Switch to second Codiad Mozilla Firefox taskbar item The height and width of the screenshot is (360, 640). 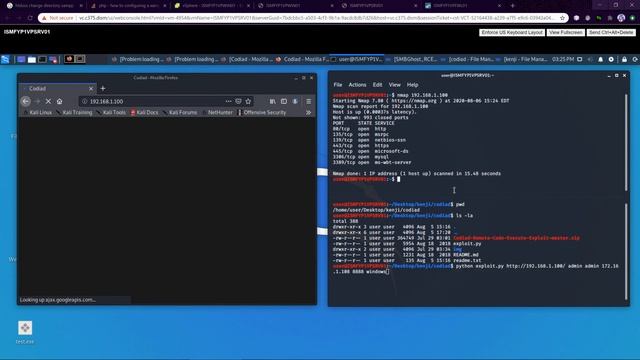point(302,59)
